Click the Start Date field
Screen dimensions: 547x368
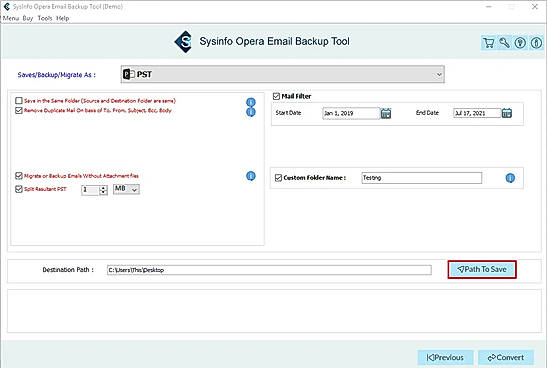[351, 113]
